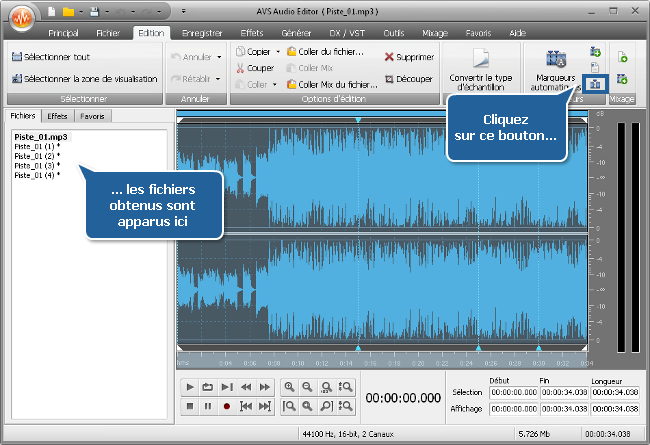Click the Sélection Début time field
Viewport: 650px width, 445px height.
click(514, 392)
